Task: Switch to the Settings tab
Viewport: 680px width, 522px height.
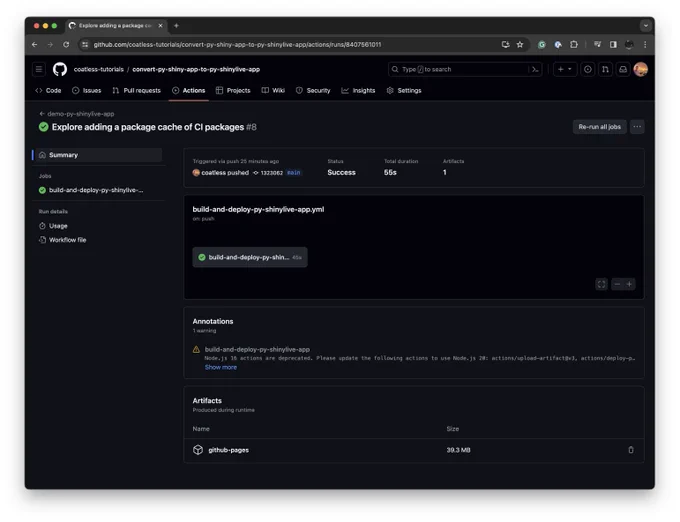Action: tap(404, 91)
